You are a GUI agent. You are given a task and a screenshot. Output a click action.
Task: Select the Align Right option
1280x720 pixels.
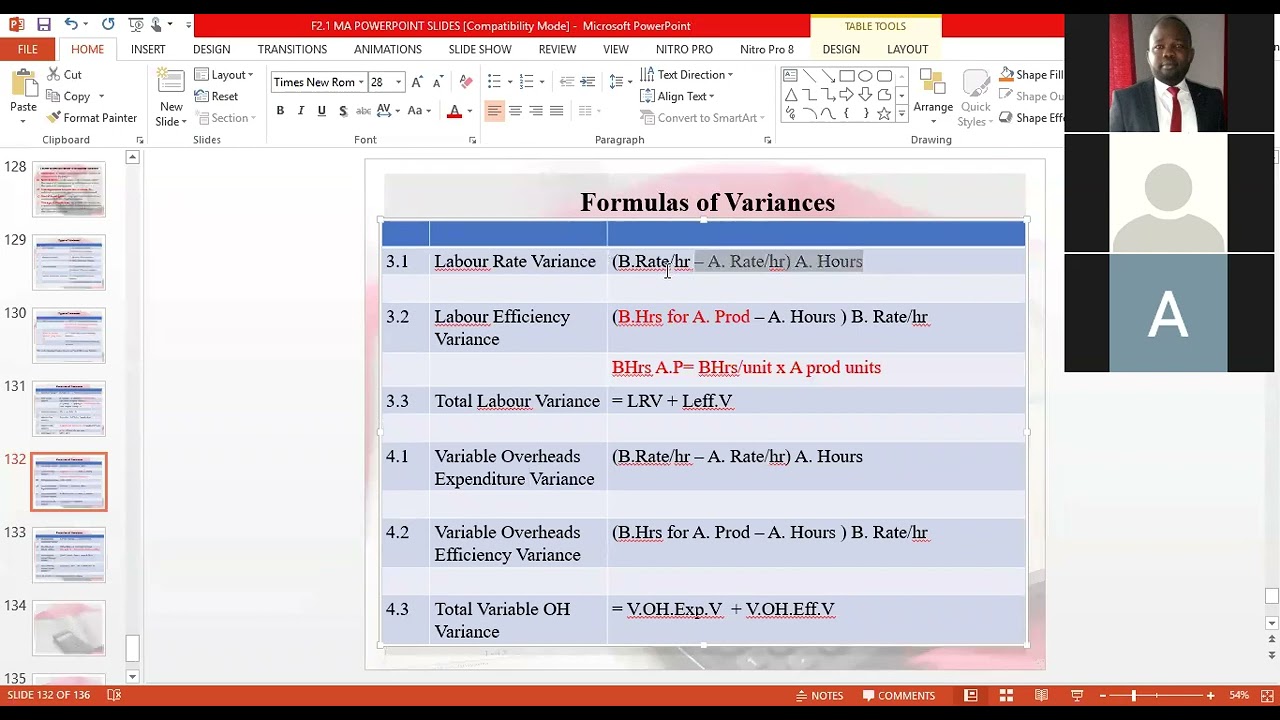coord(536,111)
